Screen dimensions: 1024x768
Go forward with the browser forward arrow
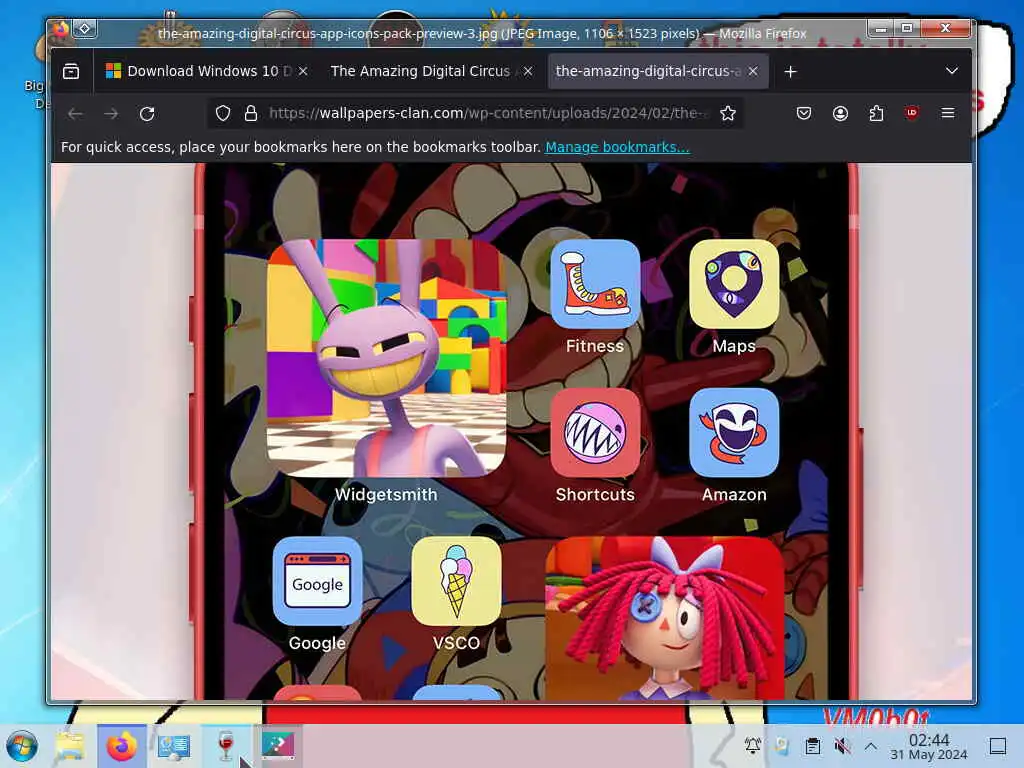point(111,114)
